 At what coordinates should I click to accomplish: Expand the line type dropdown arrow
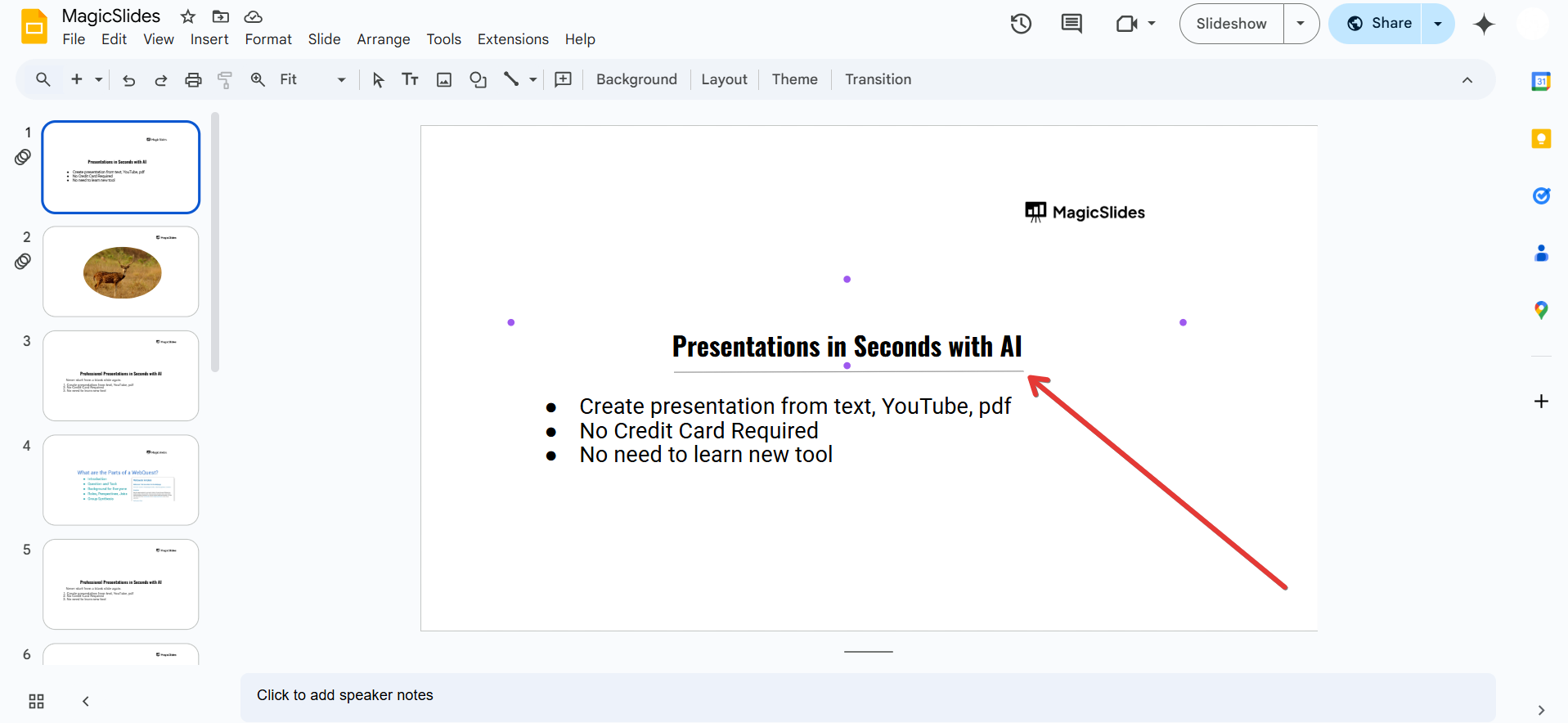click(533, 79)
